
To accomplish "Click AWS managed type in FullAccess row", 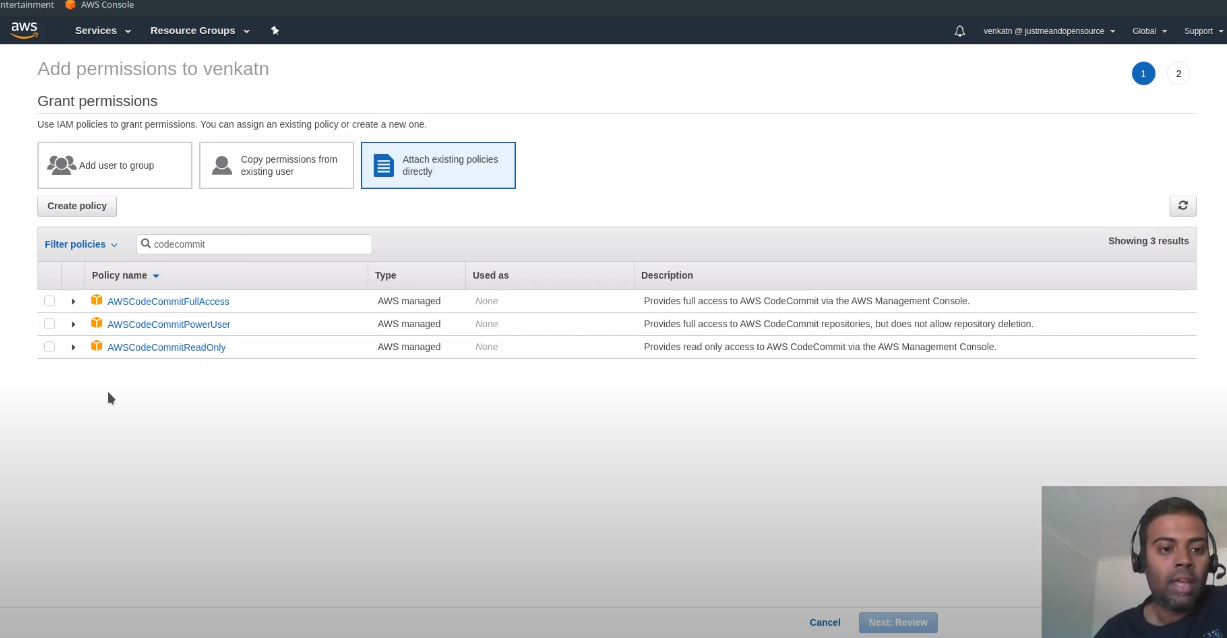I will pyautogui.click(x=409, y=301).
